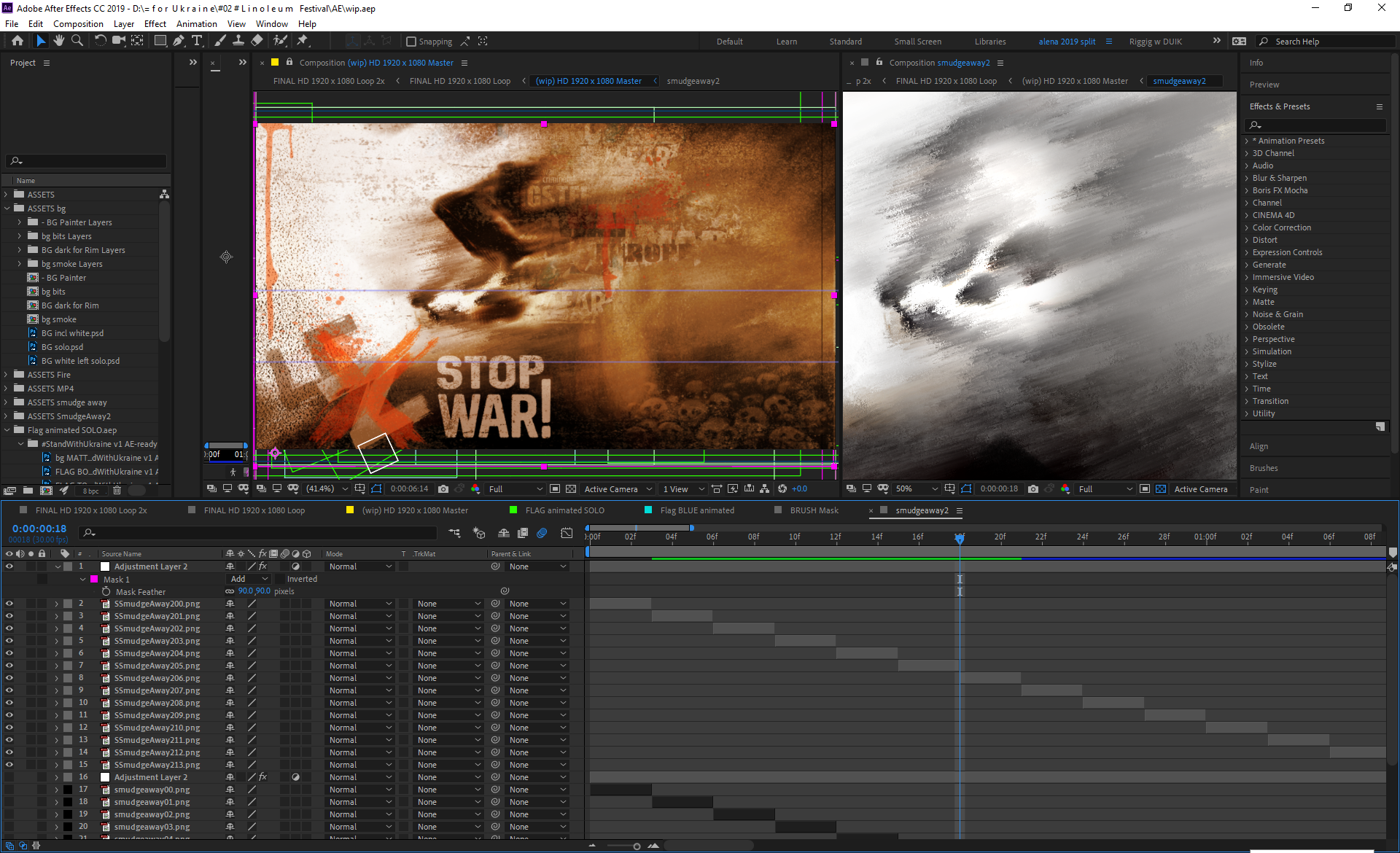Select the Rectangle shape tool
This screenshot has width=1400, height=853.
[160, 41]
